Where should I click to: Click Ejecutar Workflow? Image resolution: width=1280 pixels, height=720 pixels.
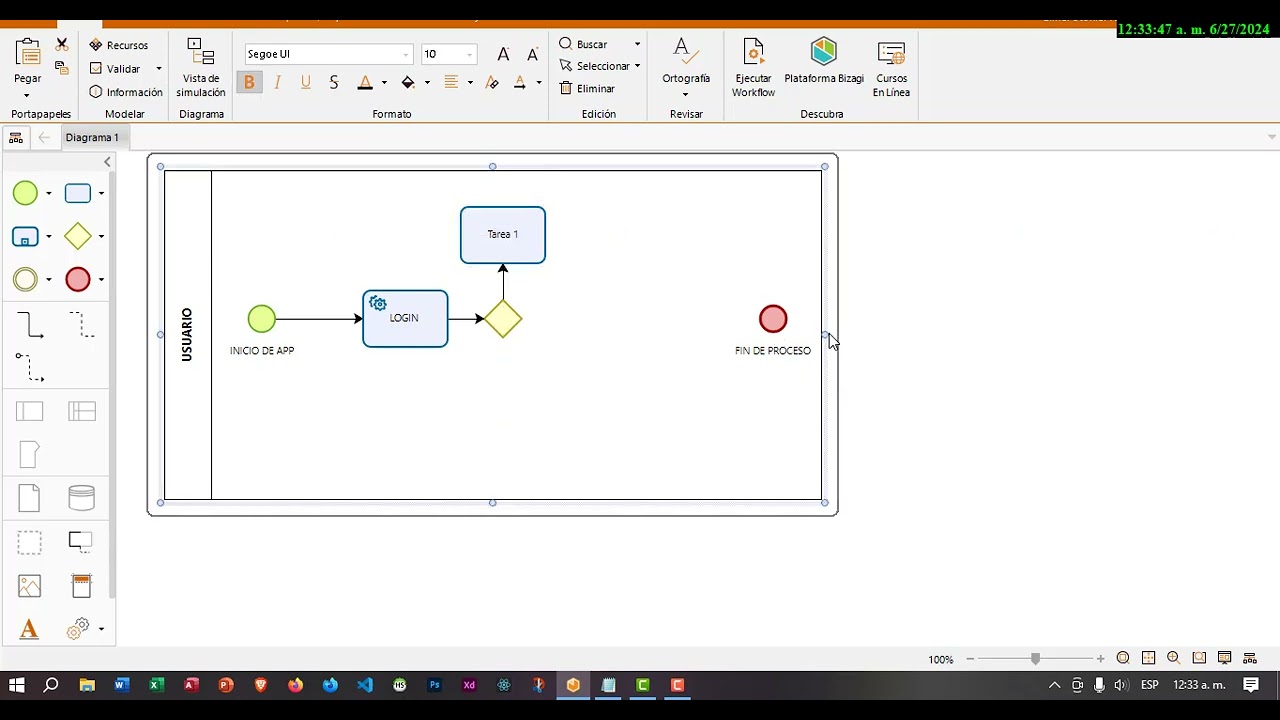[x=753, y=68]
